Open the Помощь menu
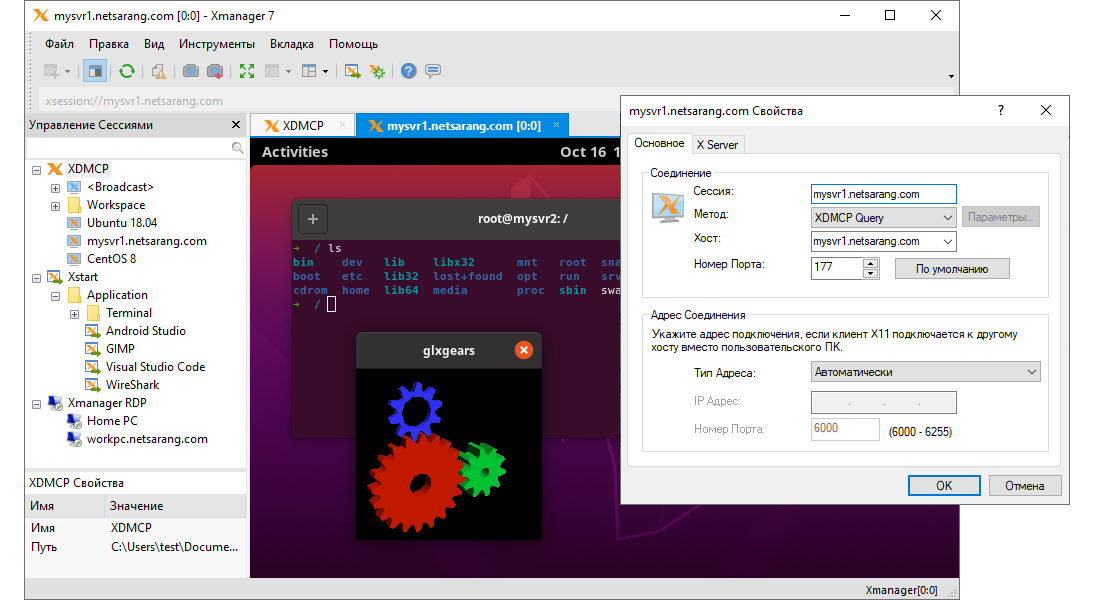 point(354,44)
